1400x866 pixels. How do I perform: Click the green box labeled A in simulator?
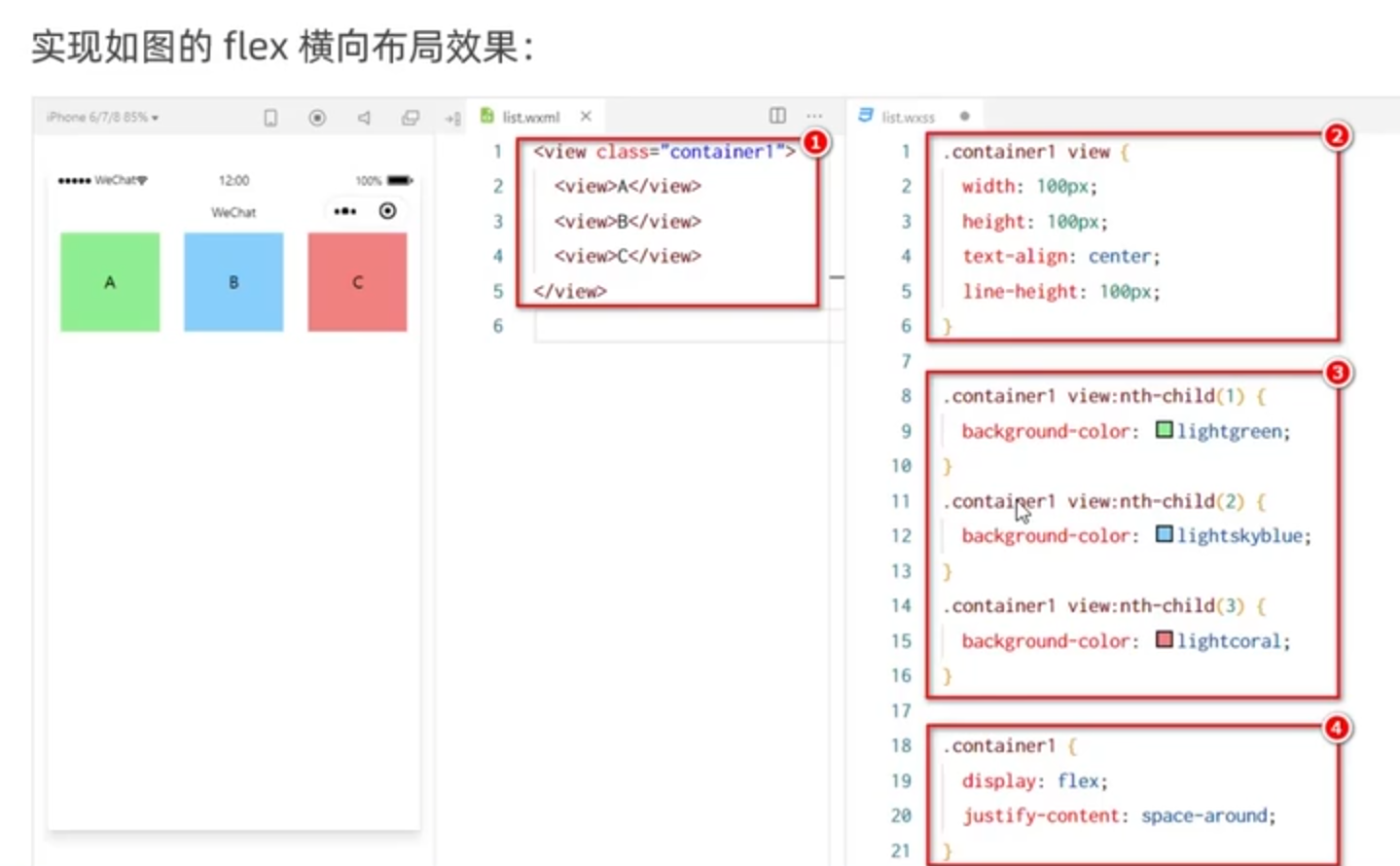(x=109, y=281)
